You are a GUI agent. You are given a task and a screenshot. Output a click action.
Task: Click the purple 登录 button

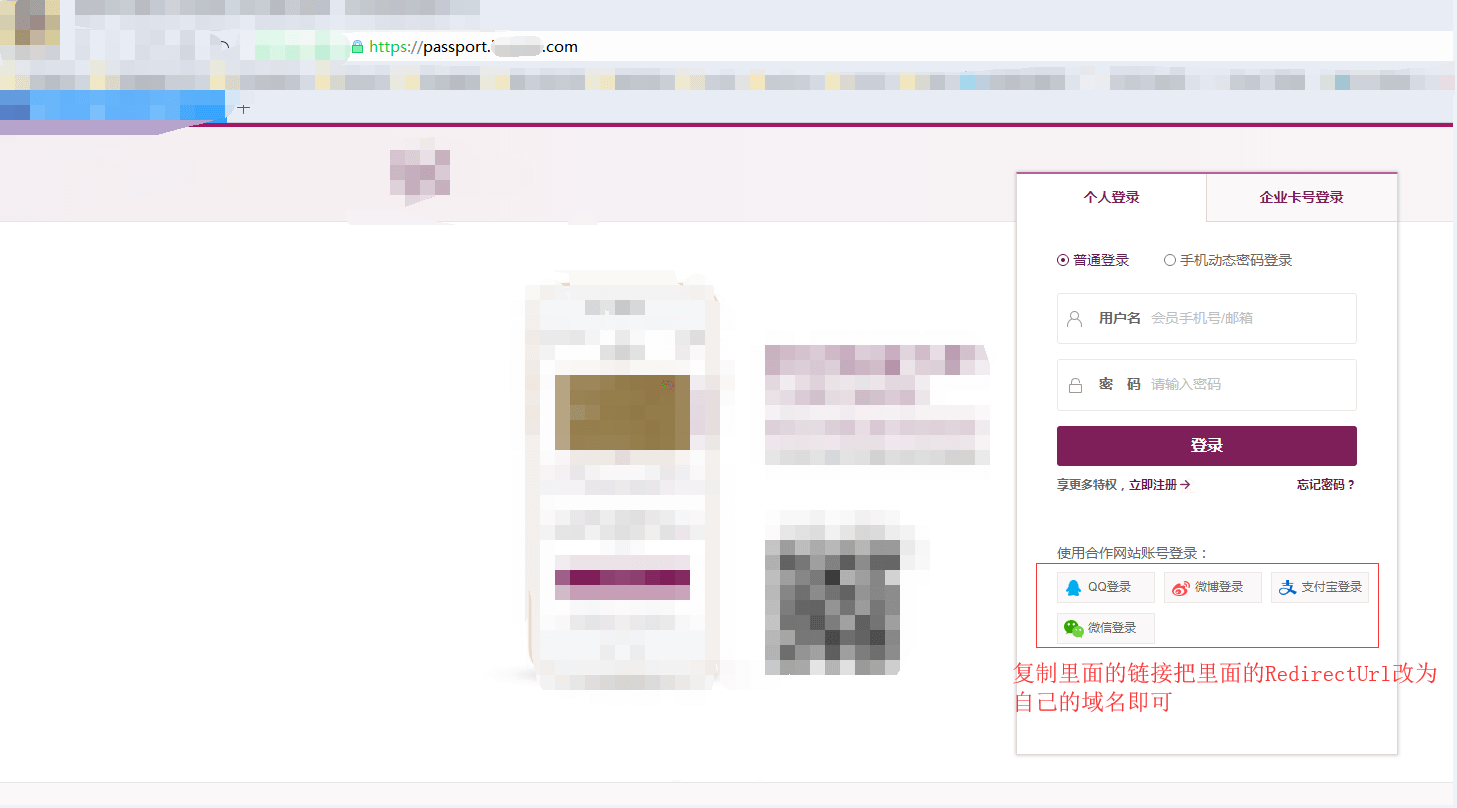point(1207,446)
